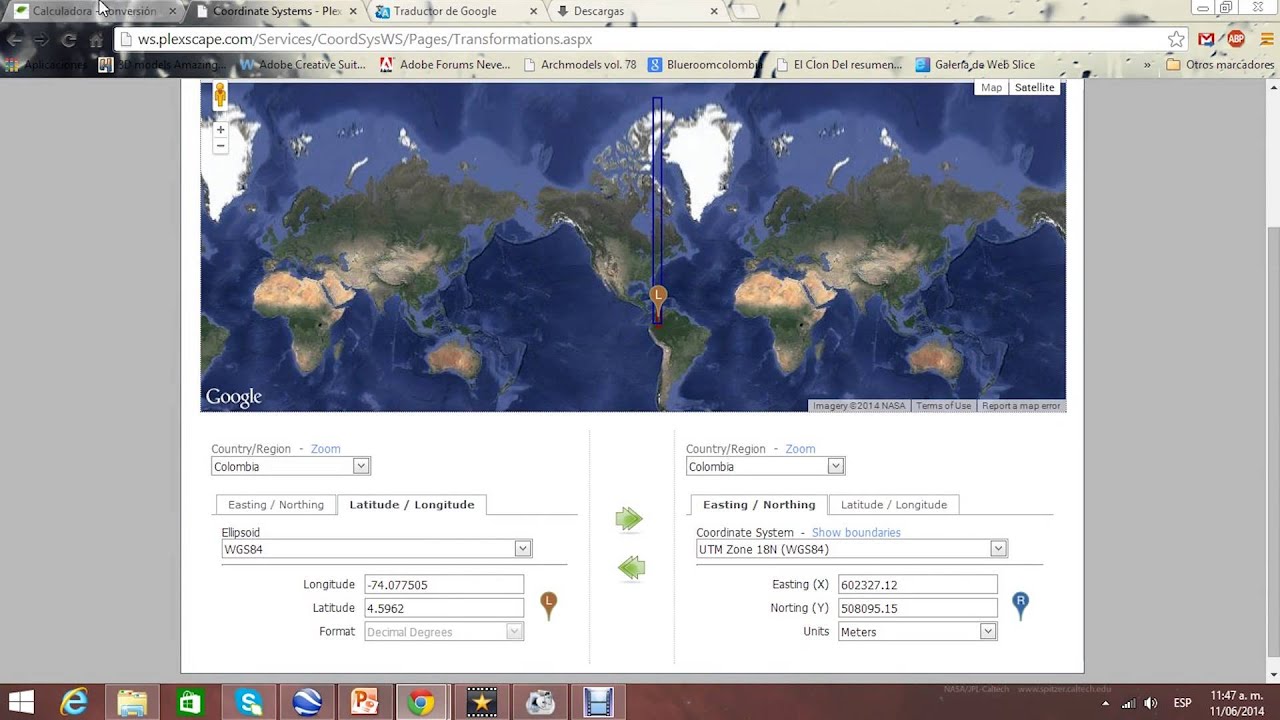Click the orange L pin beside Latitude field

tap(548, 605)
